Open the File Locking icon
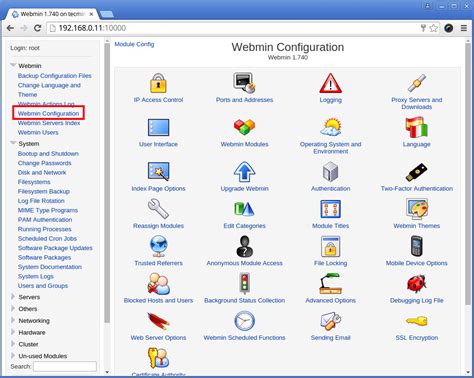Screen dimensions: 474x378 [330, 246]
